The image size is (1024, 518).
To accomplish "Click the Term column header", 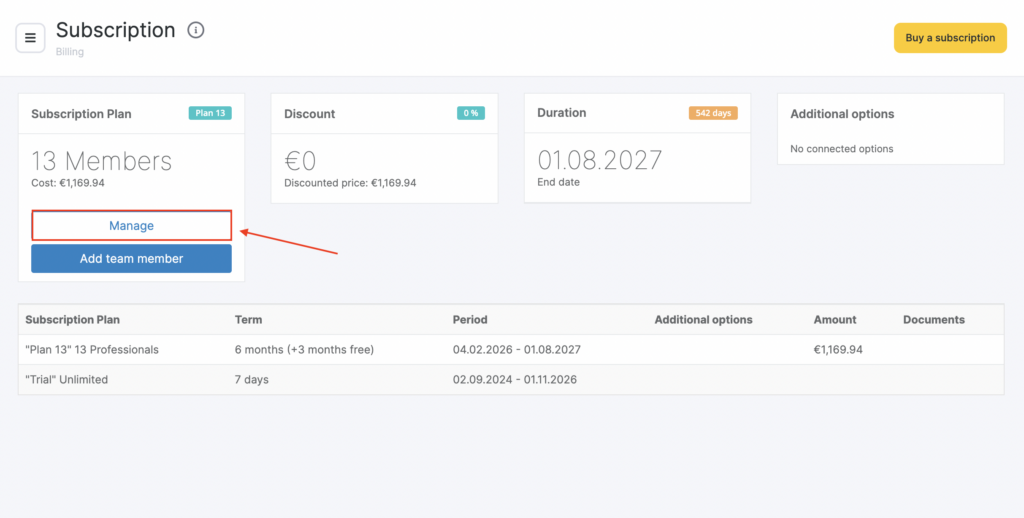I will pos(248,320).
